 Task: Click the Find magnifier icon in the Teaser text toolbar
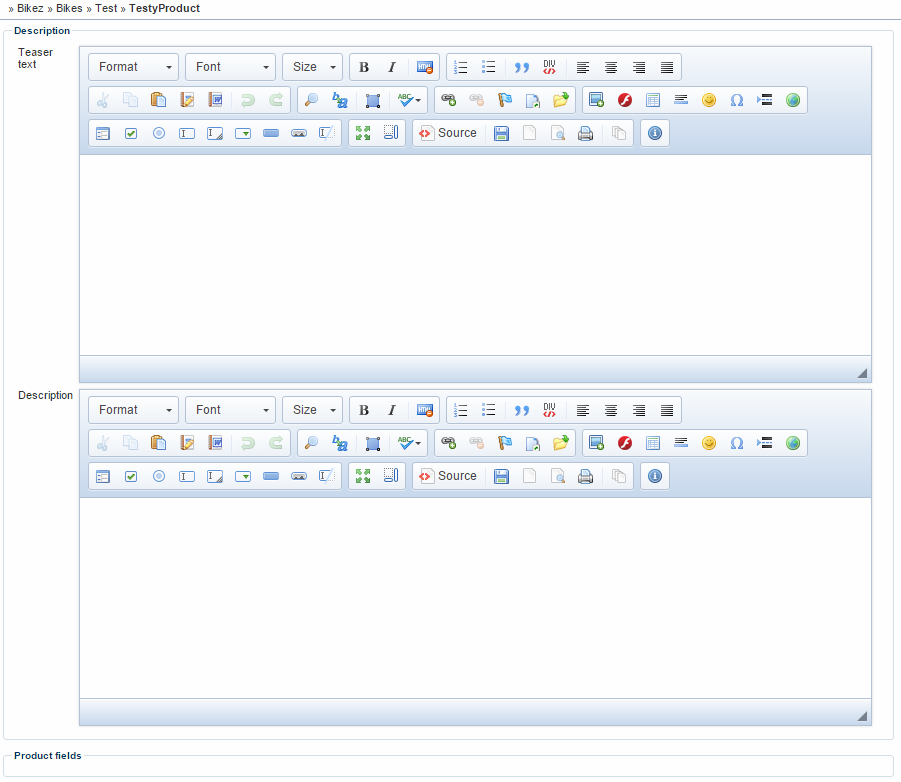(312, 100)
